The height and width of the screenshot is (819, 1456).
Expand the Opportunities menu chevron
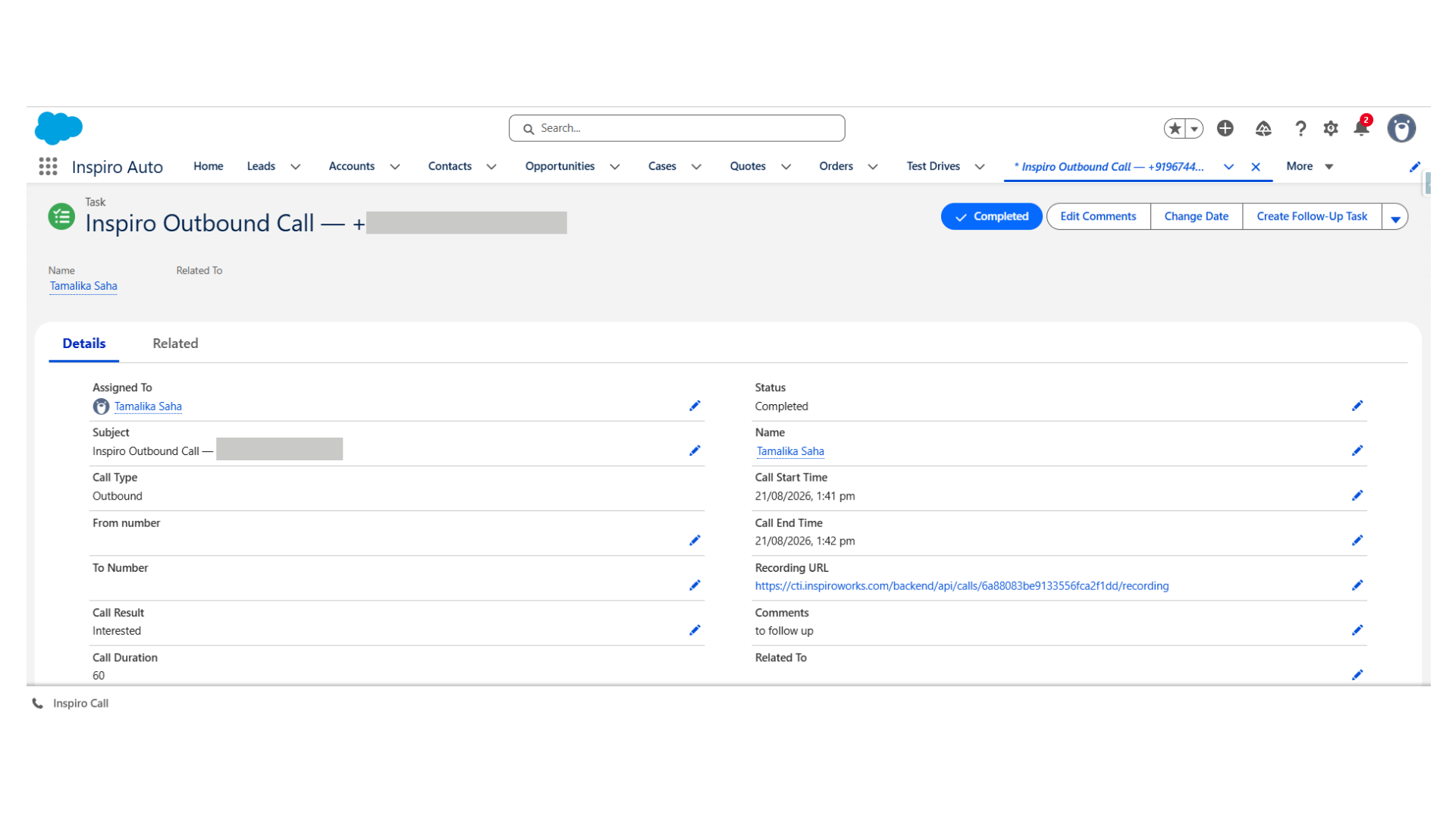(615, 167)
